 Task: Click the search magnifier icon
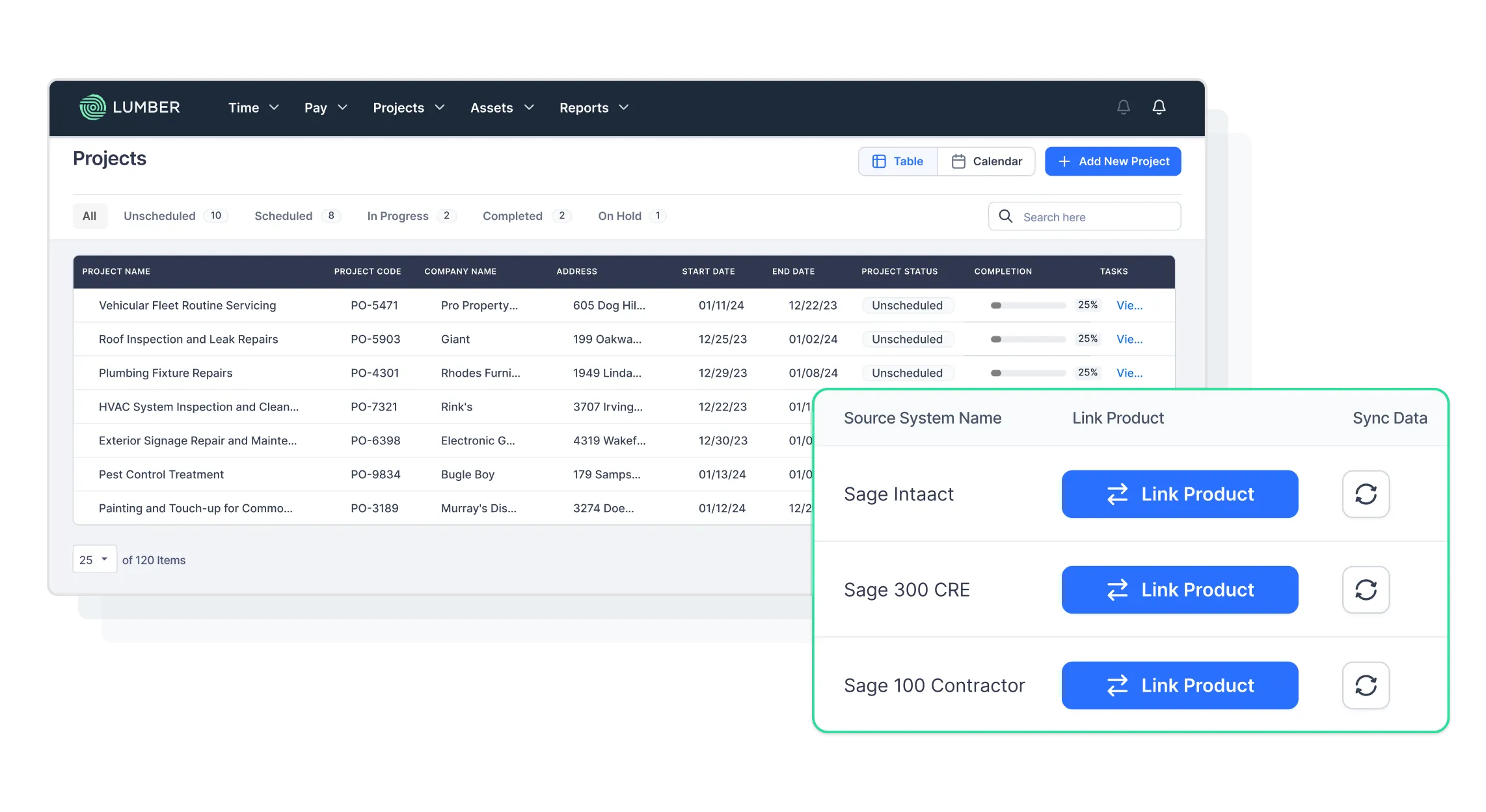[1005, 216]
